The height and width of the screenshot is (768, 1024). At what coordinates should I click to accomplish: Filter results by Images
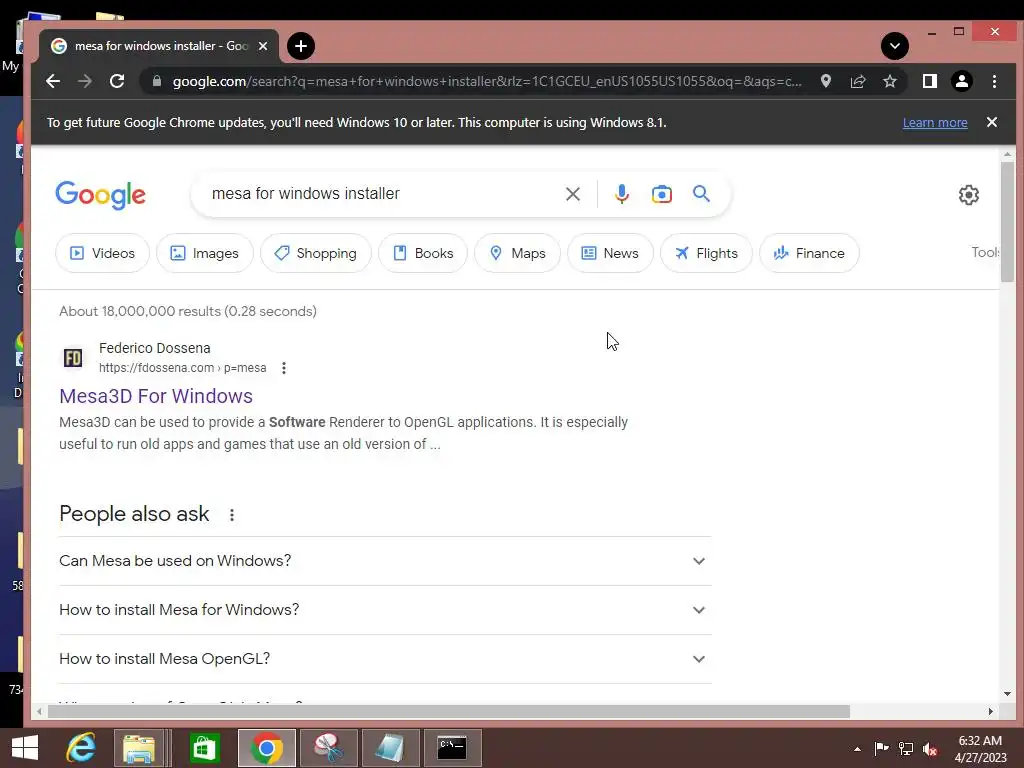pos(204,253)
